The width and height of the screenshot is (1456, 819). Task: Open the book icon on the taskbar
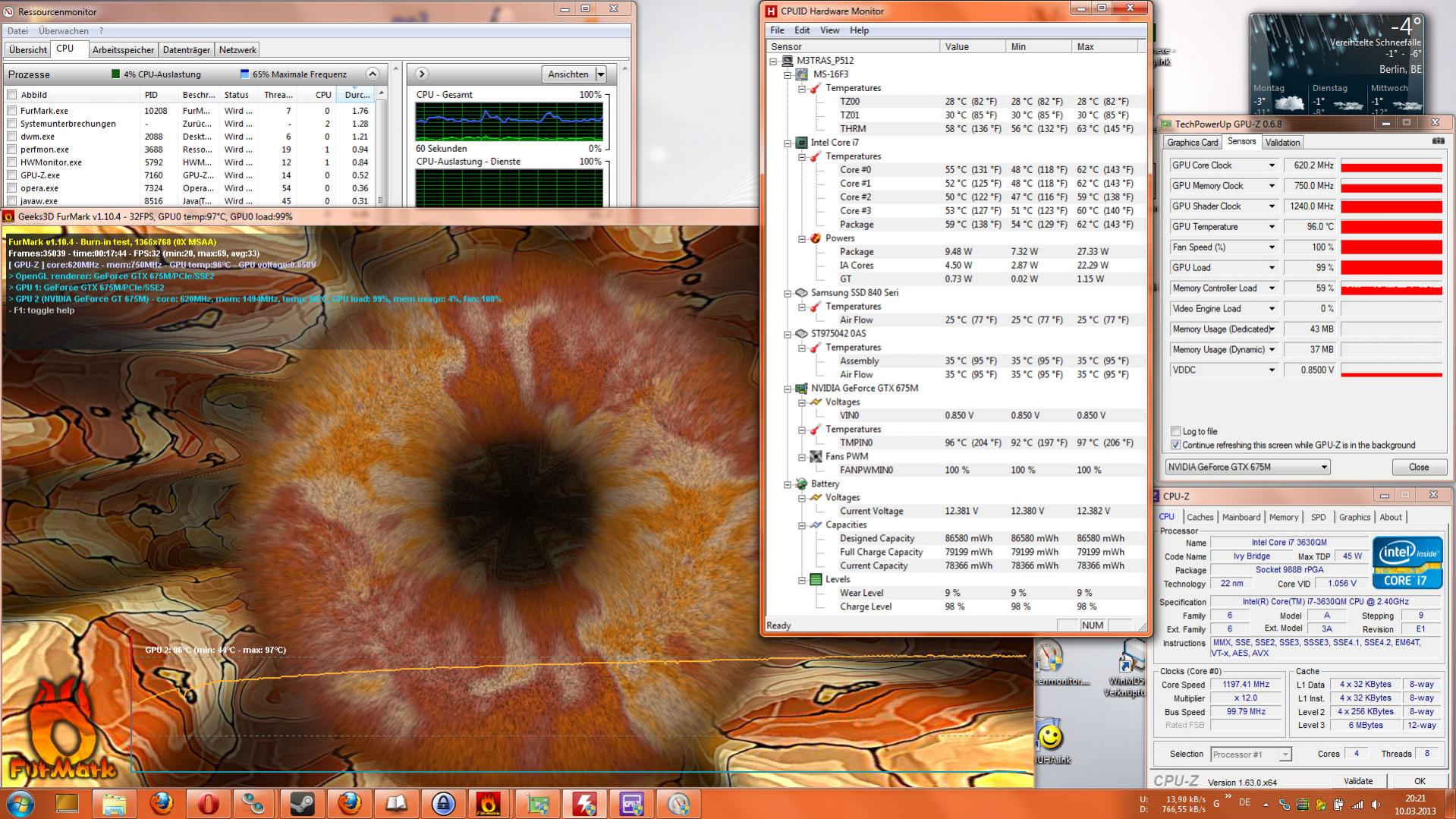396,803
